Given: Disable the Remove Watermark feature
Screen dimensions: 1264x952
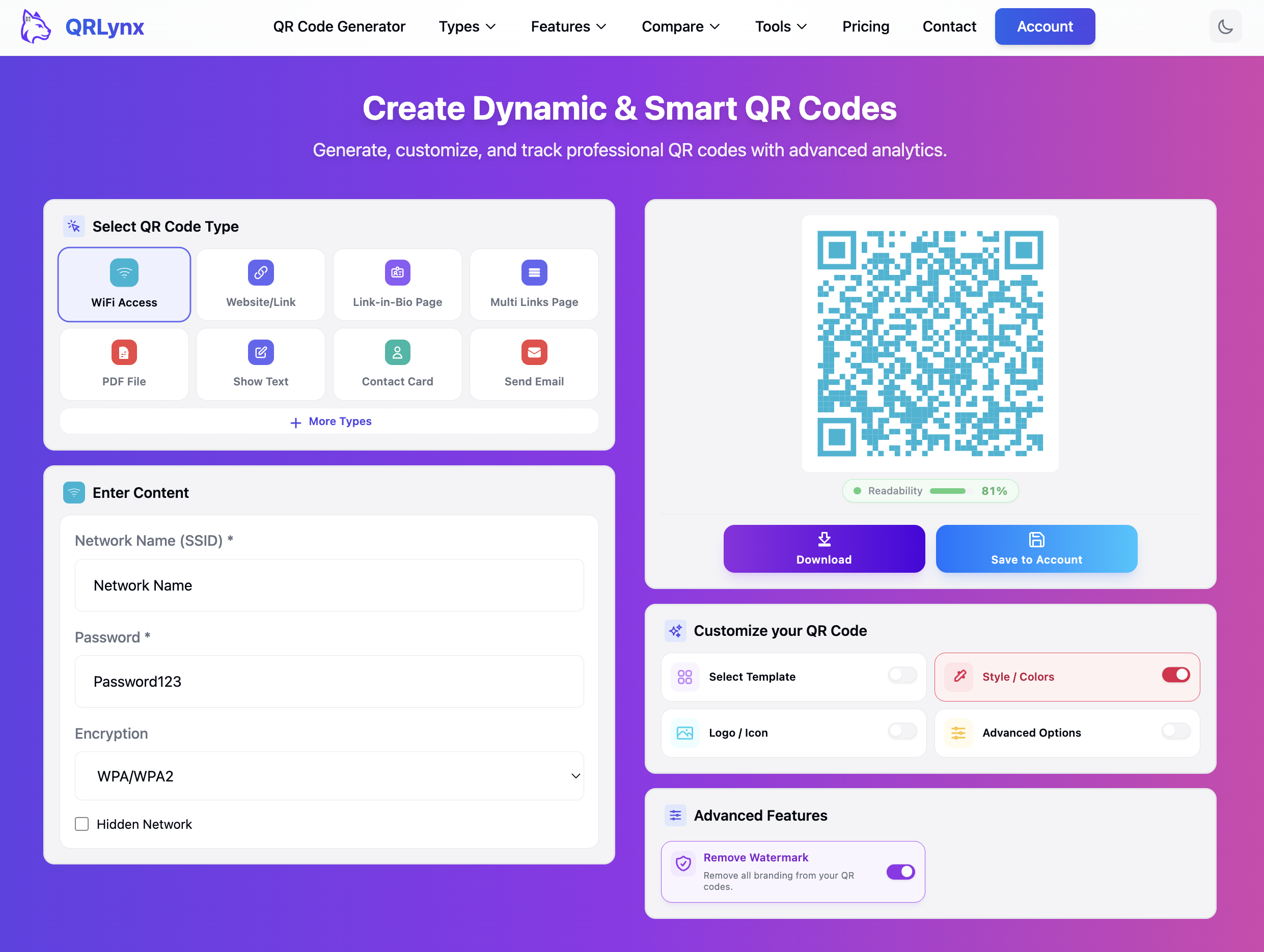Looking at the screenshot, I should point(900,872).
